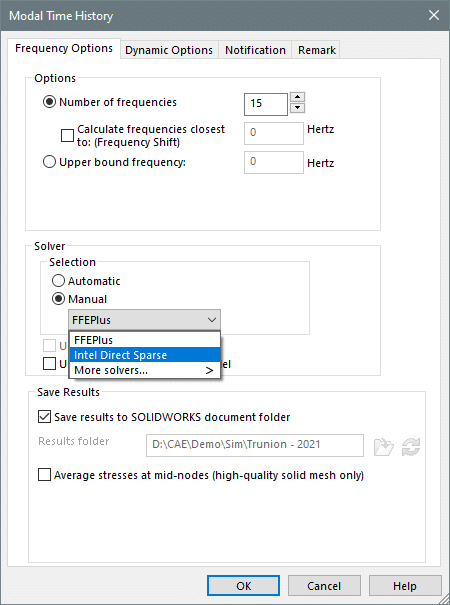Uncheck Save results to SOLIDWORKS document folder
This screenshot has height=605, width=450.
tap(44, 417)
